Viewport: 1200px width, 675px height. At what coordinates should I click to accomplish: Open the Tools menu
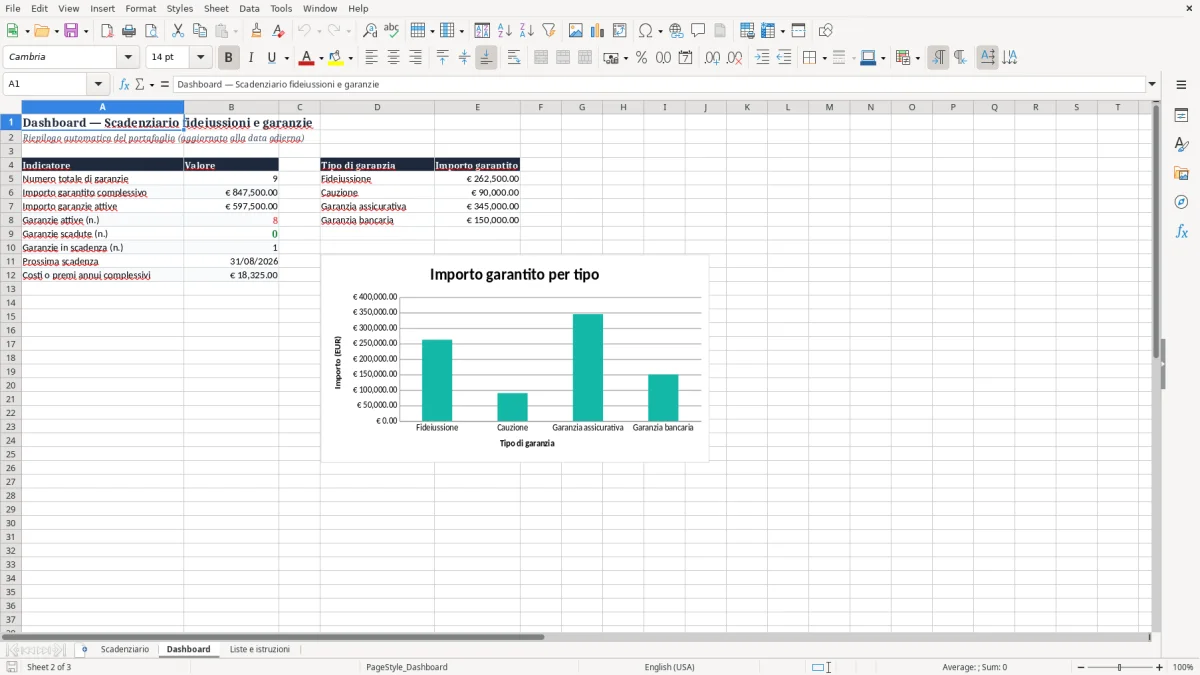point(281,8)
